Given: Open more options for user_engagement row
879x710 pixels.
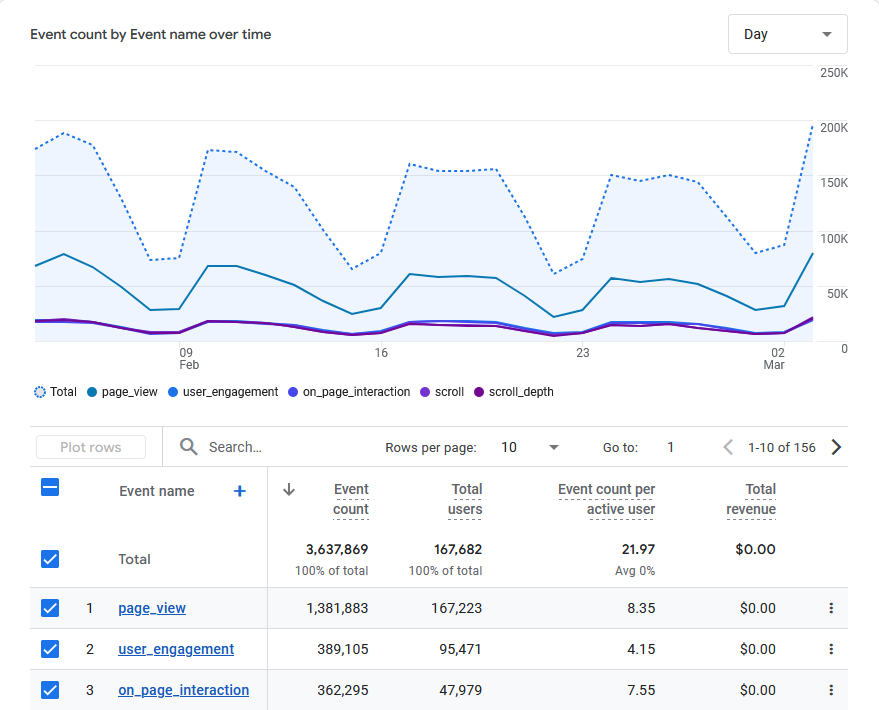Looking at the screenshot, I should [x=830, y=649].
